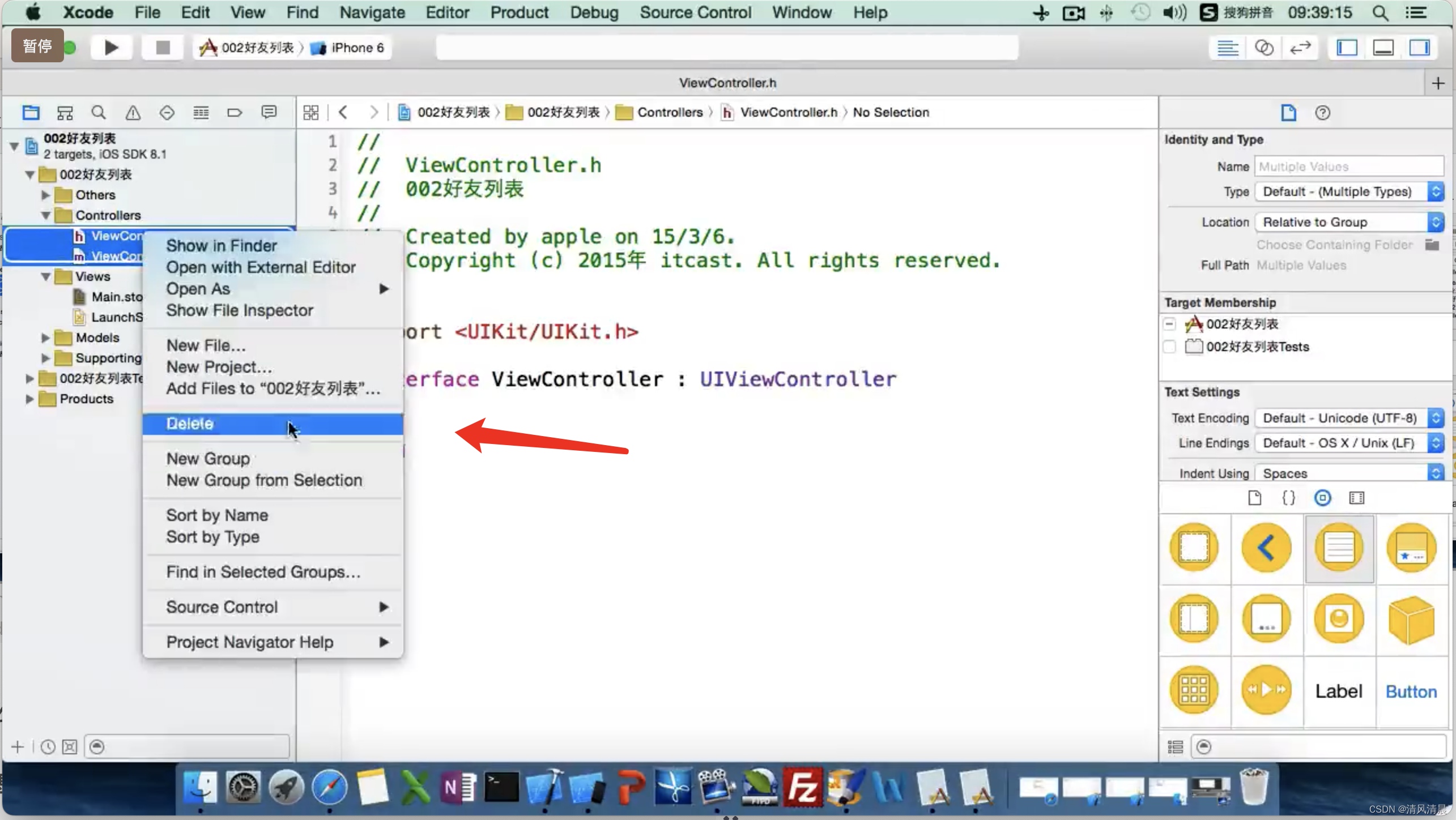Show the Project navigator folder icon
The width and height of the screenshot is (1456, 820).
(31, 113)
